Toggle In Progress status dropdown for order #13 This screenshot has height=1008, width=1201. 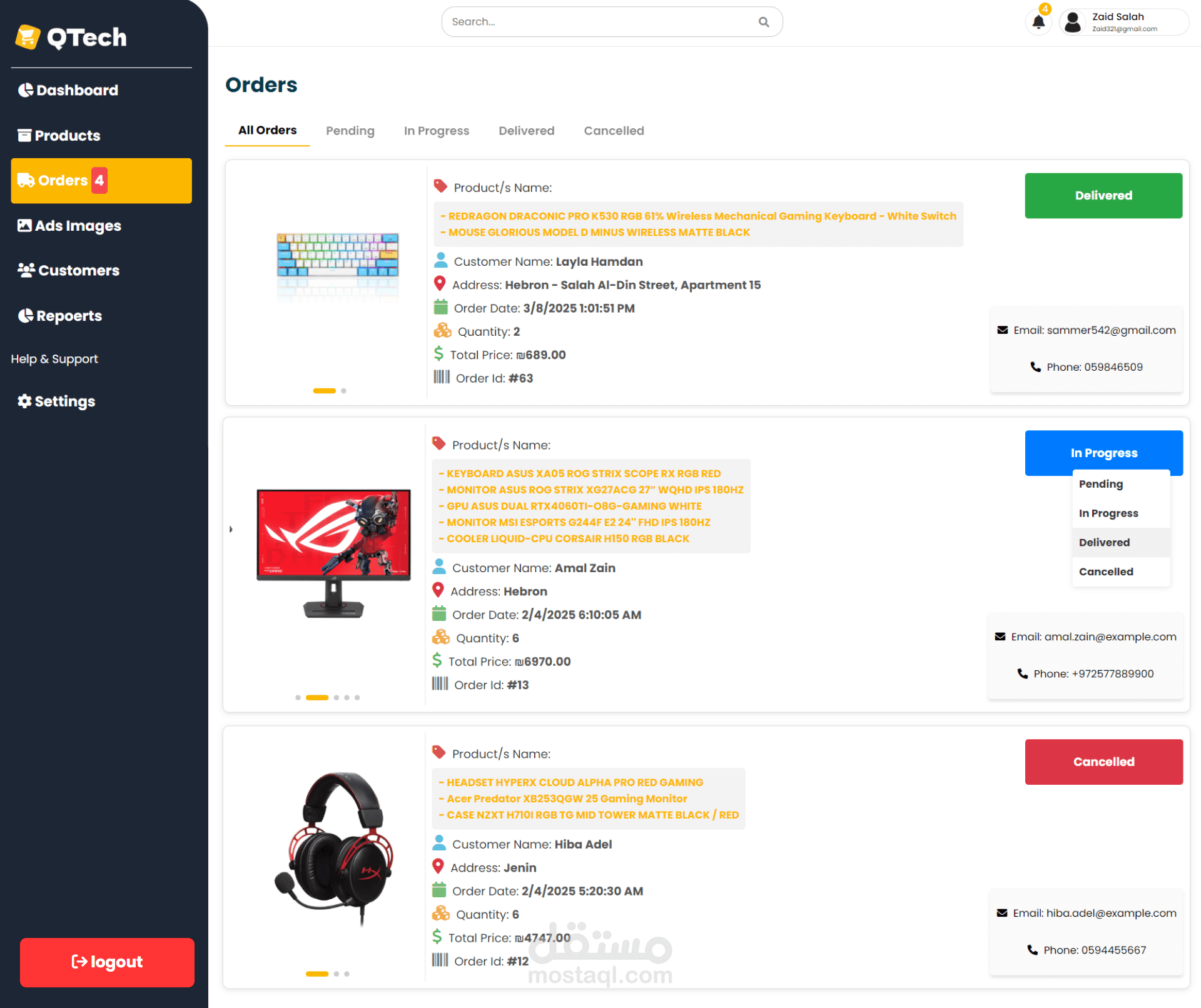(x=1103, y=453)
